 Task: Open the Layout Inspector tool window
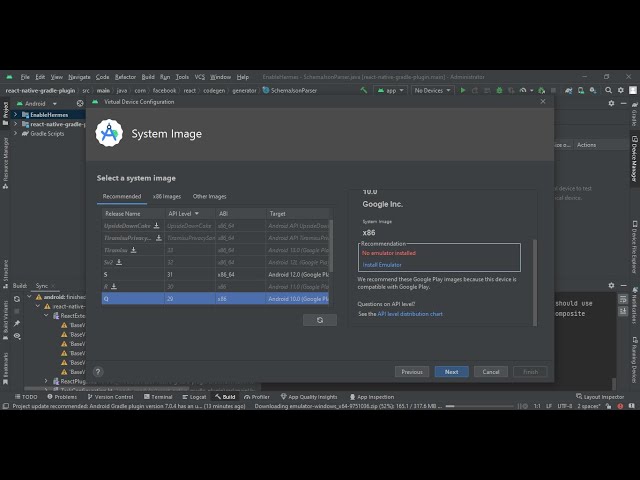coord(600,397)
